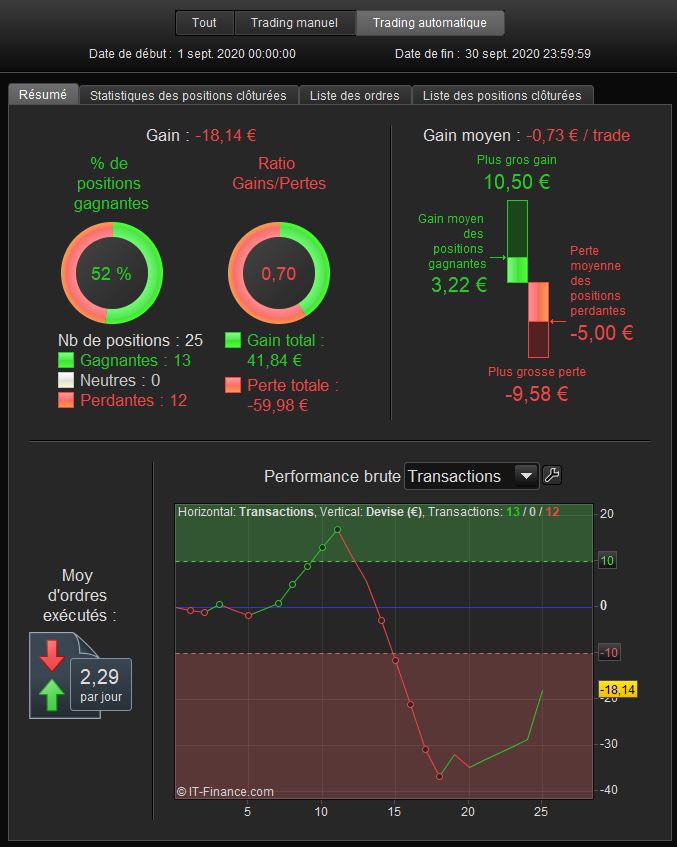Click the red loss bar in average chart
This screenshot has height=847, width=677.
538,320
